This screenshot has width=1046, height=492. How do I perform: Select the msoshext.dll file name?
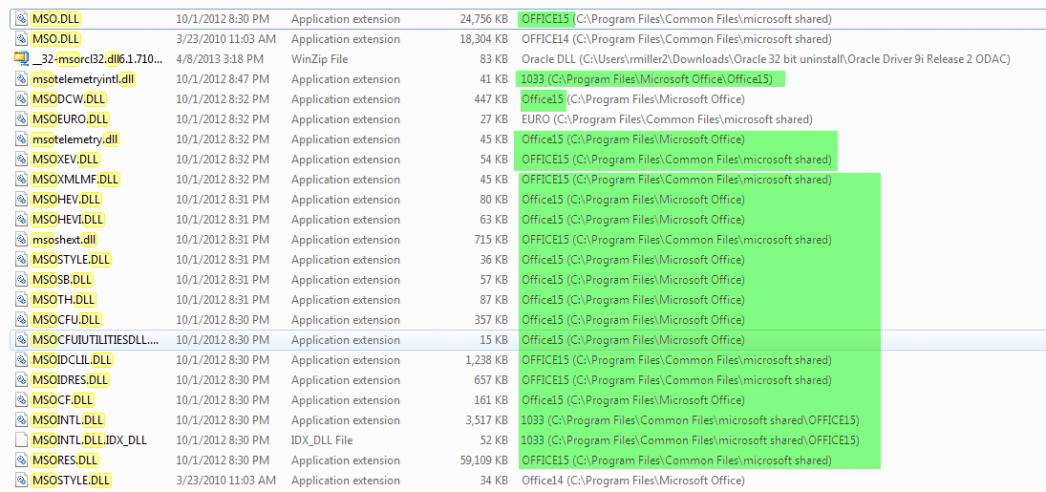(x=65, y=239)
